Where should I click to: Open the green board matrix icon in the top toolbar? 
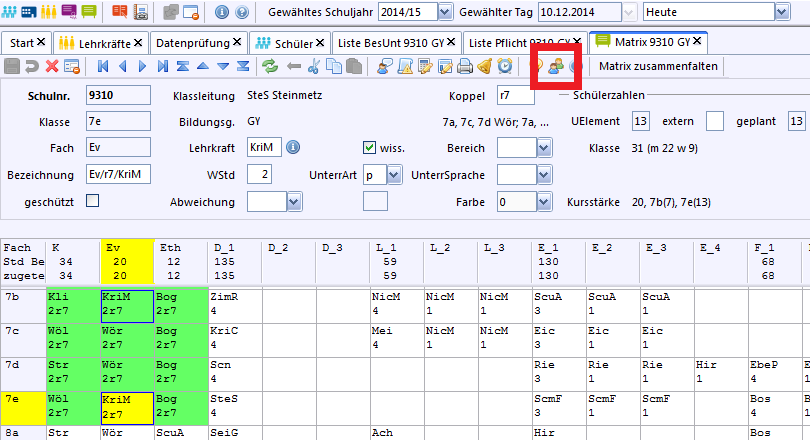[x=89, y=11]
